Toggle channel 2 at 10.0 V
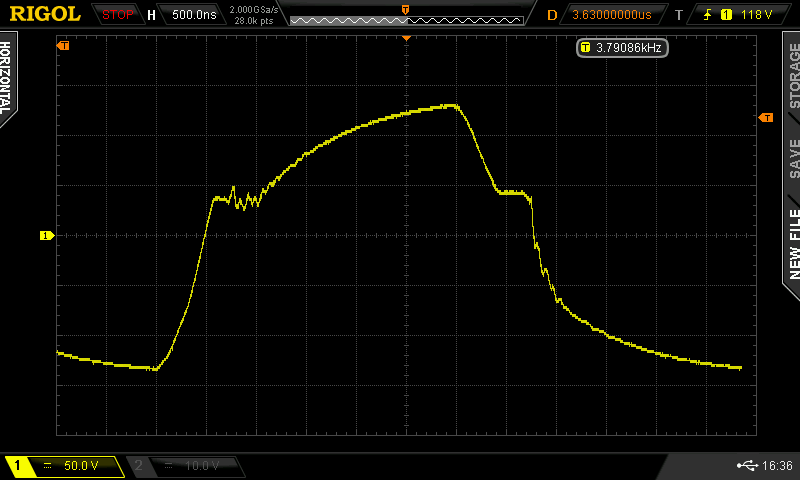The height and width of the screenshot is (480, 800). click(x=186, y=466)
